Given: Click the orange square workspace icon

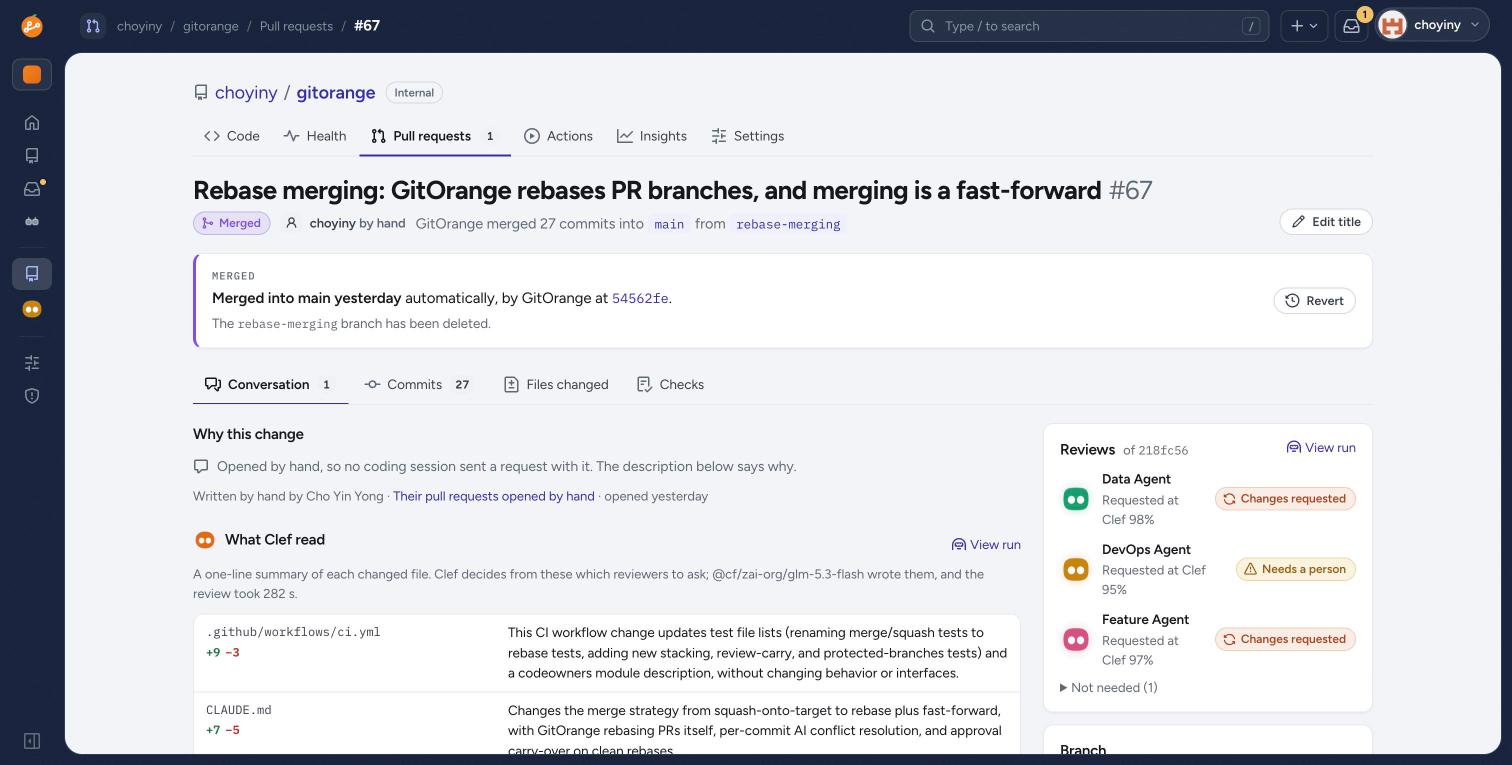Looking at the screenshot, I should coord(32,75).
